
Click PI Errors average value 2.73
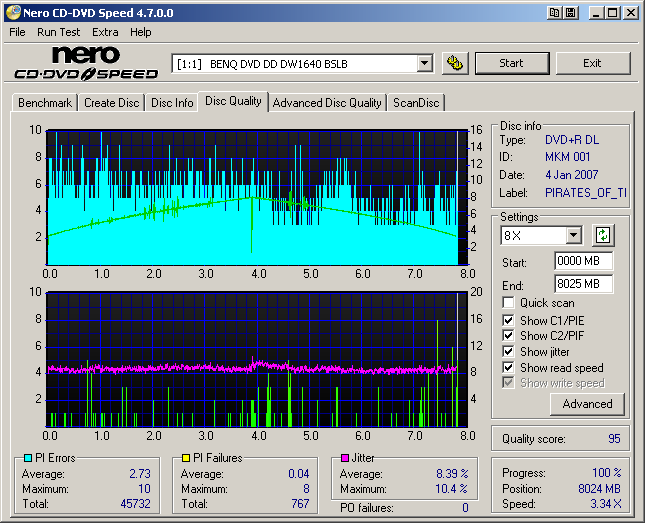pyautogui.click(x=140, y=474)
